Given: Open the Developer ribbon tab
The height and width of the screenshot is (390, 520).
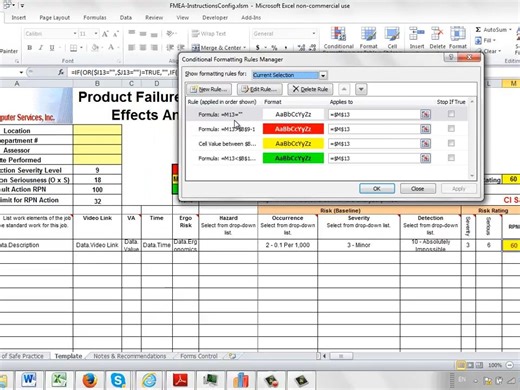Looking at the screenshot, I should tap(215, 17).
